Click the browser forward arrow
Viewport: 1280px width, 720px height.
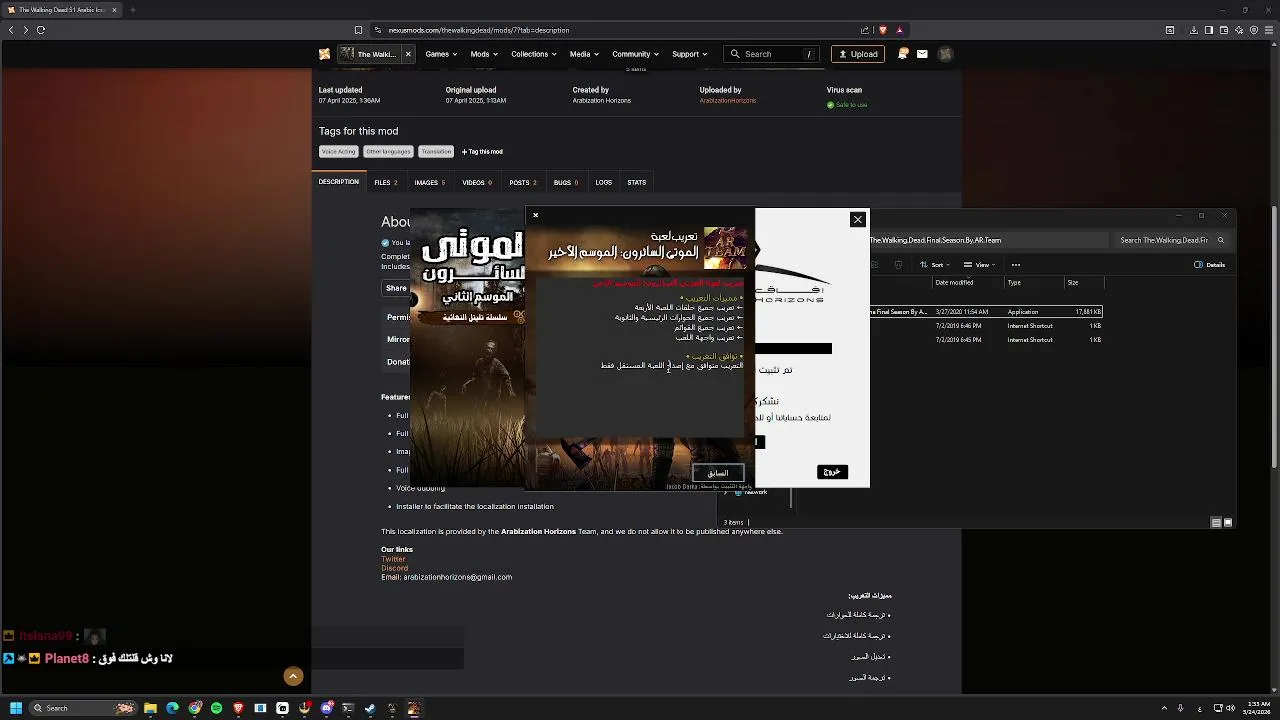tap(25, 30)
